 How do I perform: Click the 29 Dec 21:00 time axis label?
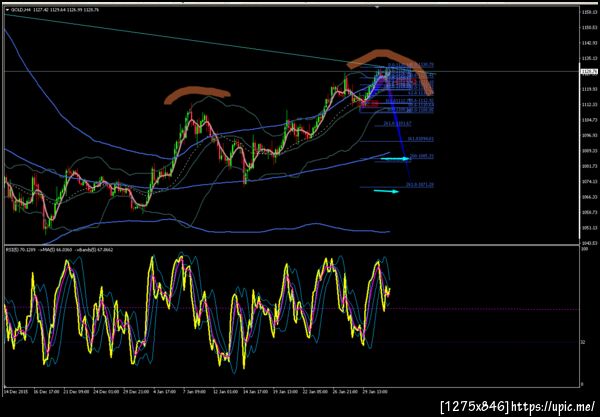click(138, 392)
